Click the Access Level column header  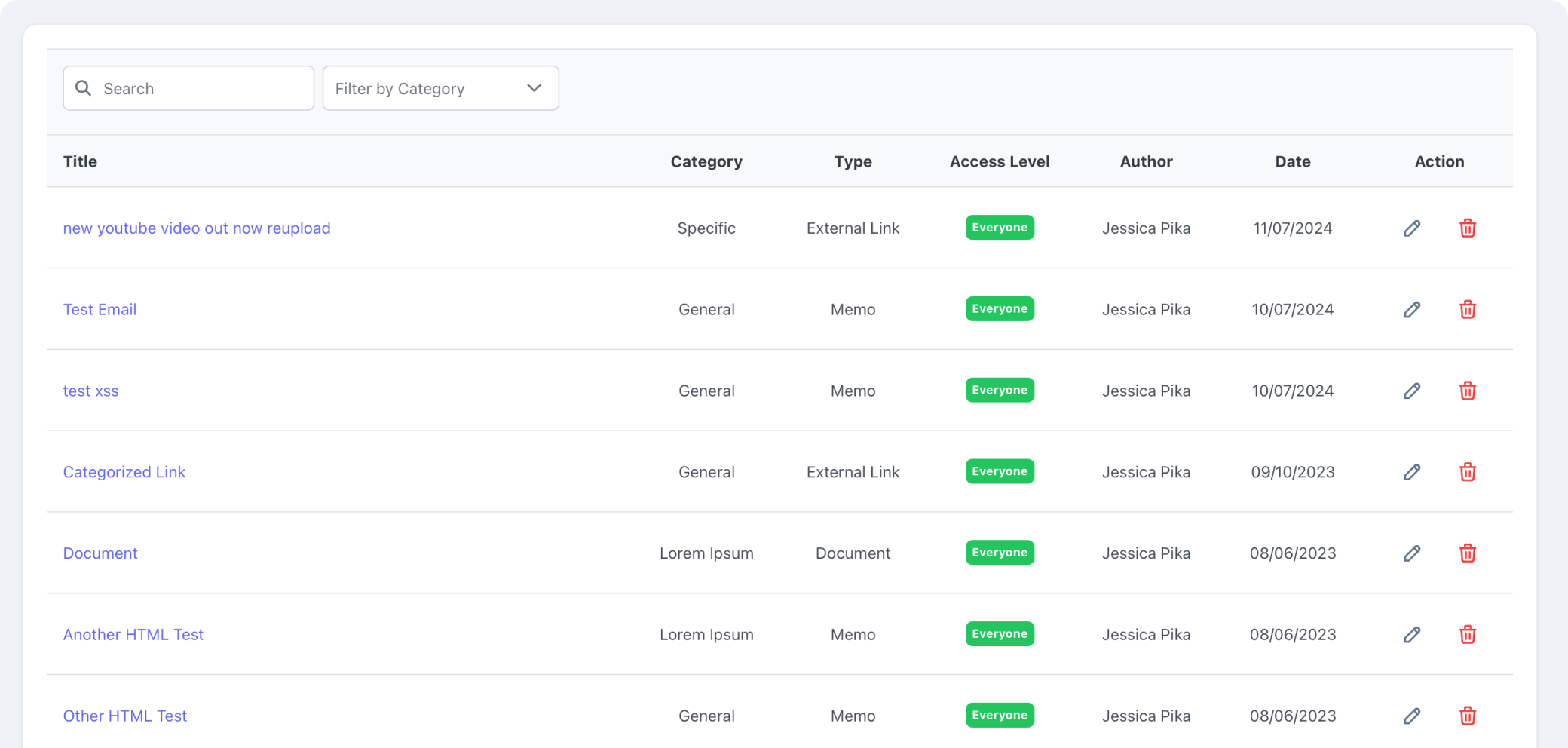(x=1000, y=162)
